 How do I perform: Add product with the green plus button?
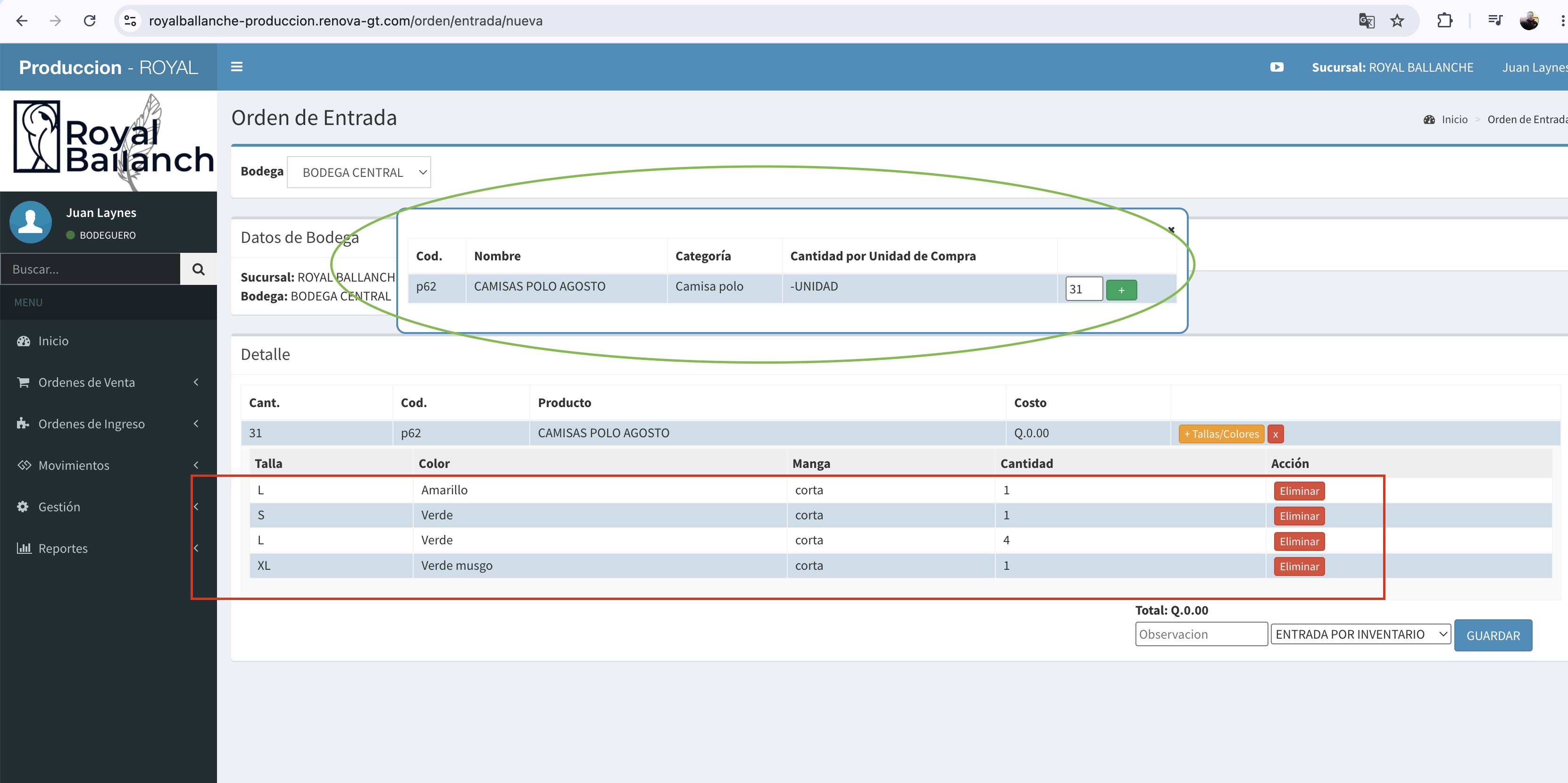click(x=1121, y=290)
